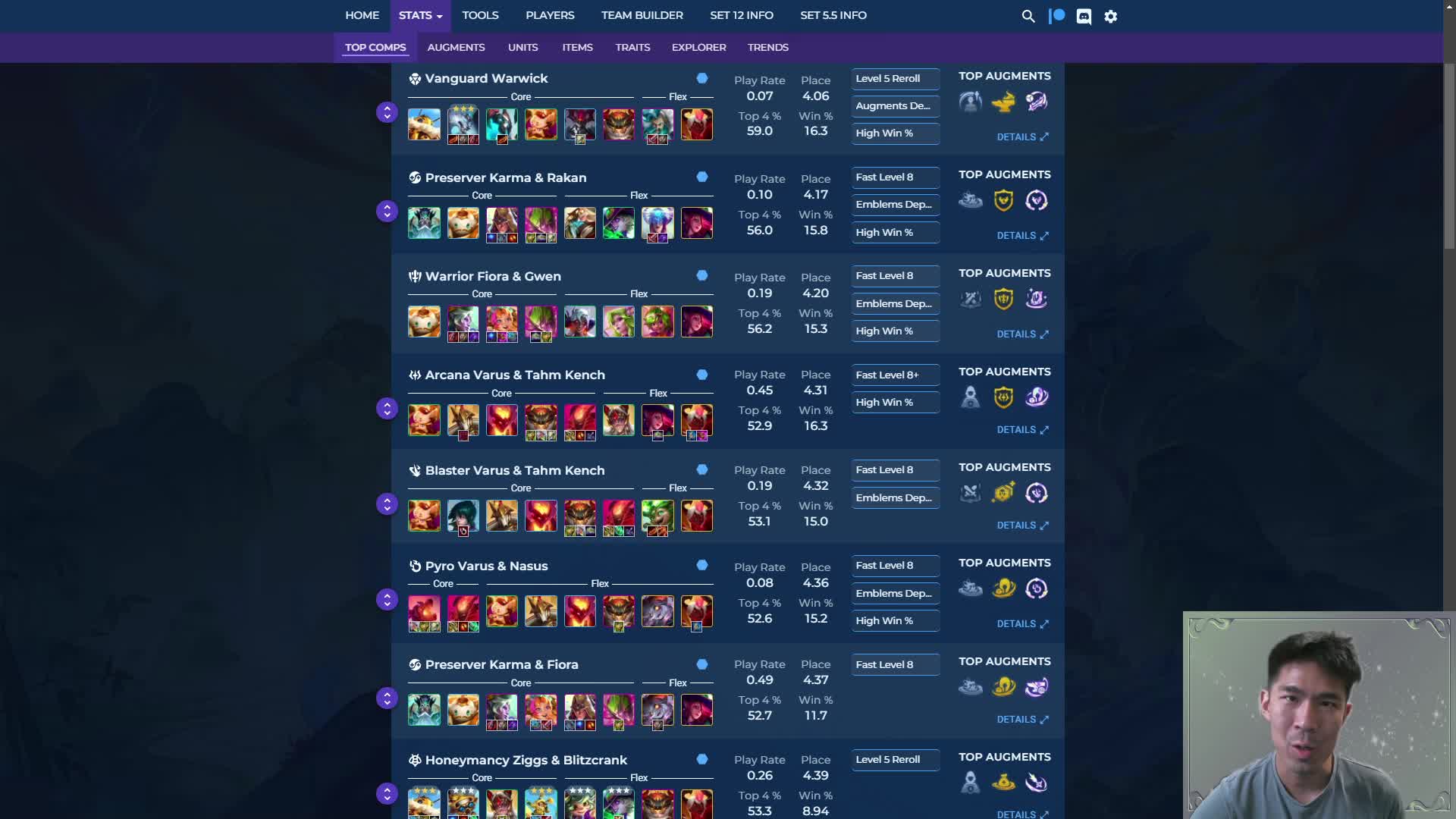Open the Discord icon in header
This screenshot has width=1456, height=819.
[1084, 16]
